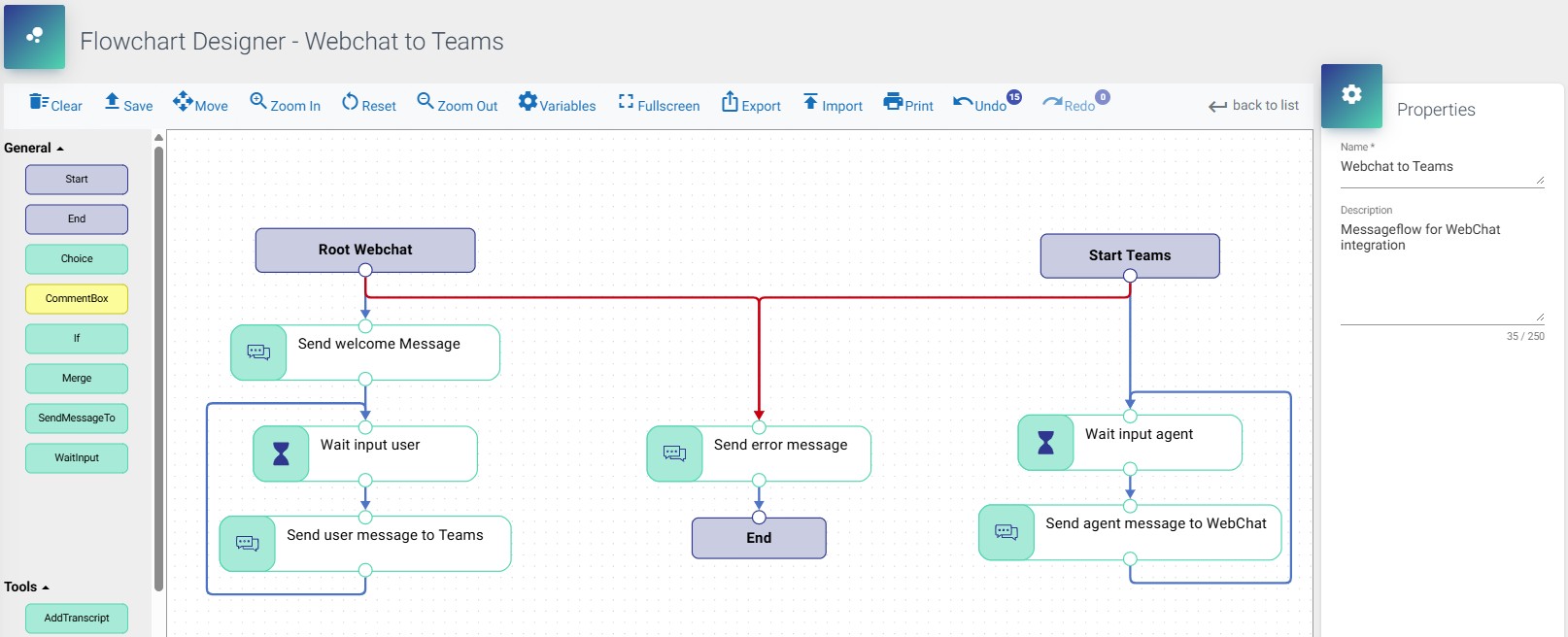This screenshot has height=637, width=1568.
Task: Open the Variables settings
Action: pos(557,104)
